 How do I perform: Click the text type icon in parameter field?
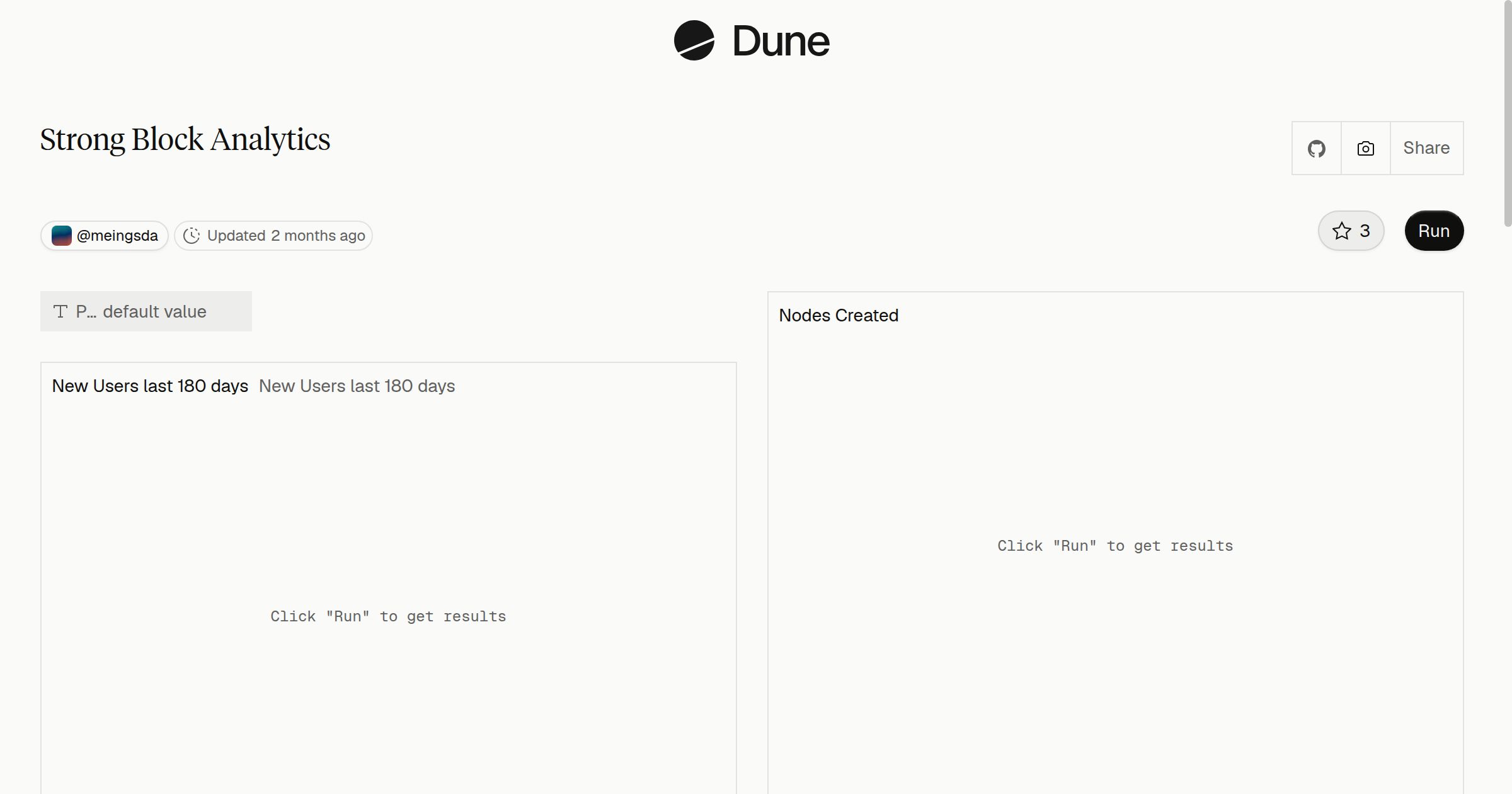coord(60,311)
